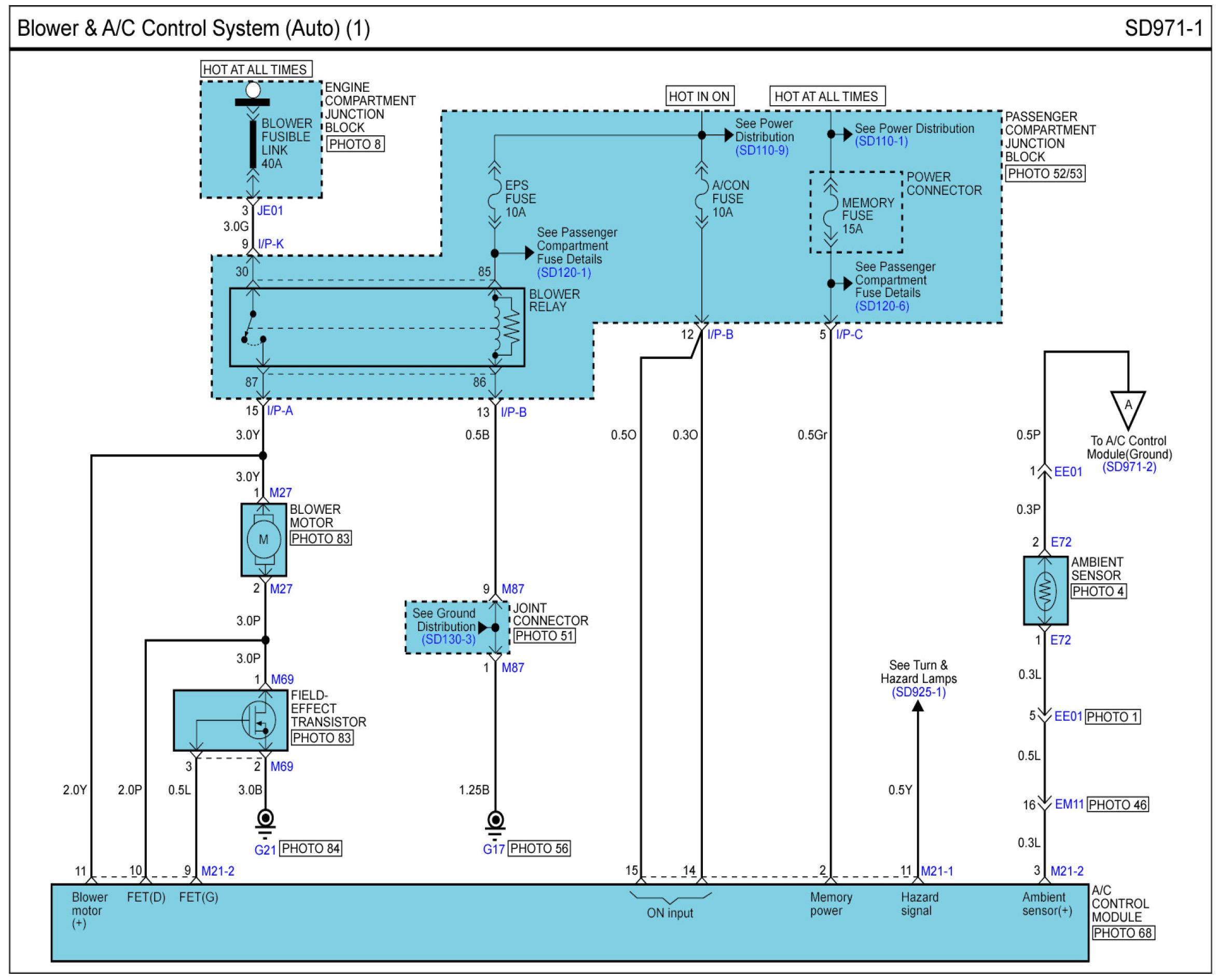Click the PHOTO 83 box beside blower motor
Image resolution: width=1219 pixels, height=980 pixels.
pyautogui.click(x=321, y=539)
